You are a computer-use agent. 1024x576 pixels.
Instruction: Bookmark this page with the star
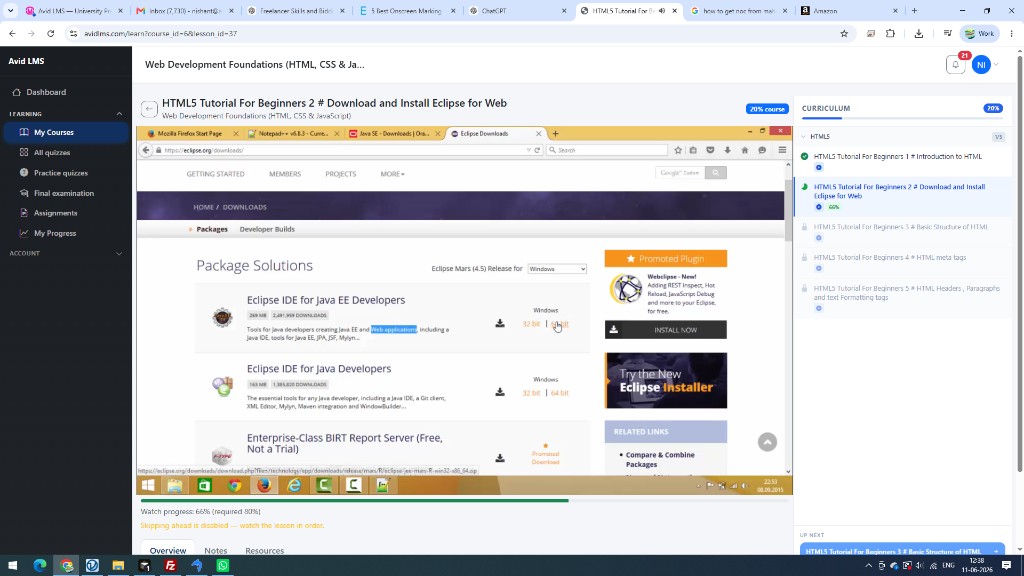(x=844, y=33)
